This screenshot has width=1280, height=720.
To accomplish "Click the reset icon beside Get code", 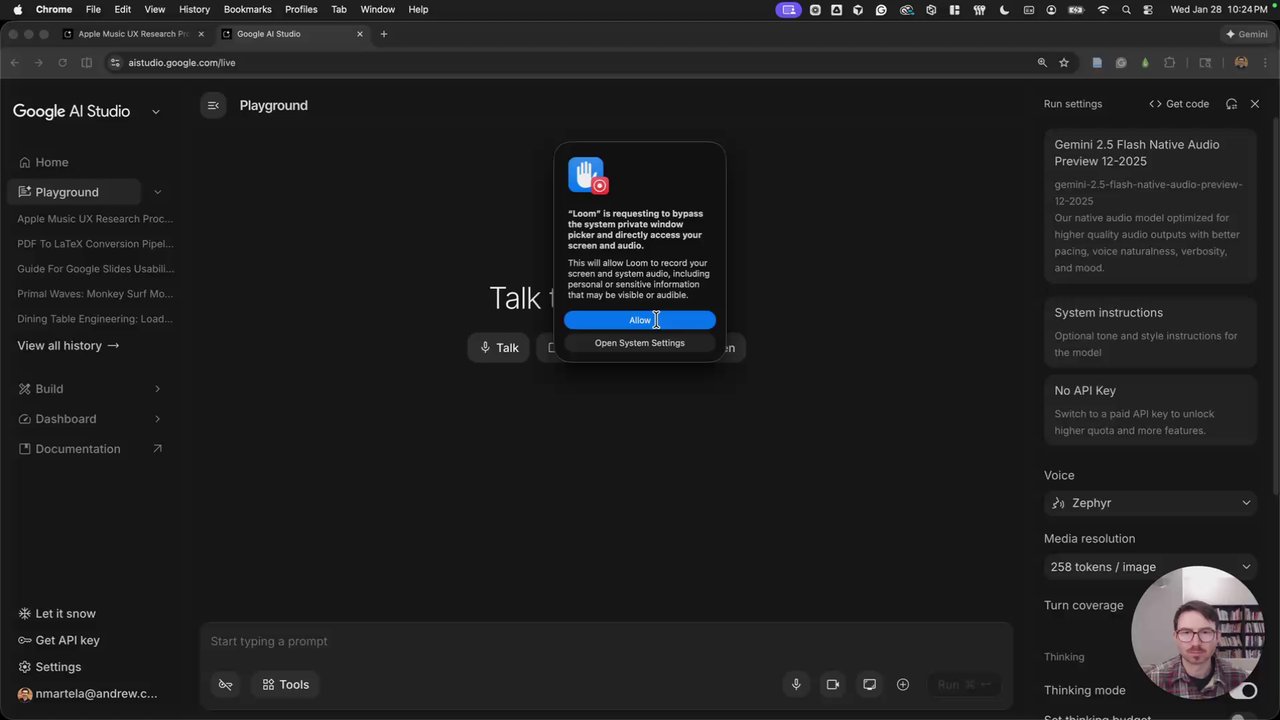I will (x=1232, y=104).
